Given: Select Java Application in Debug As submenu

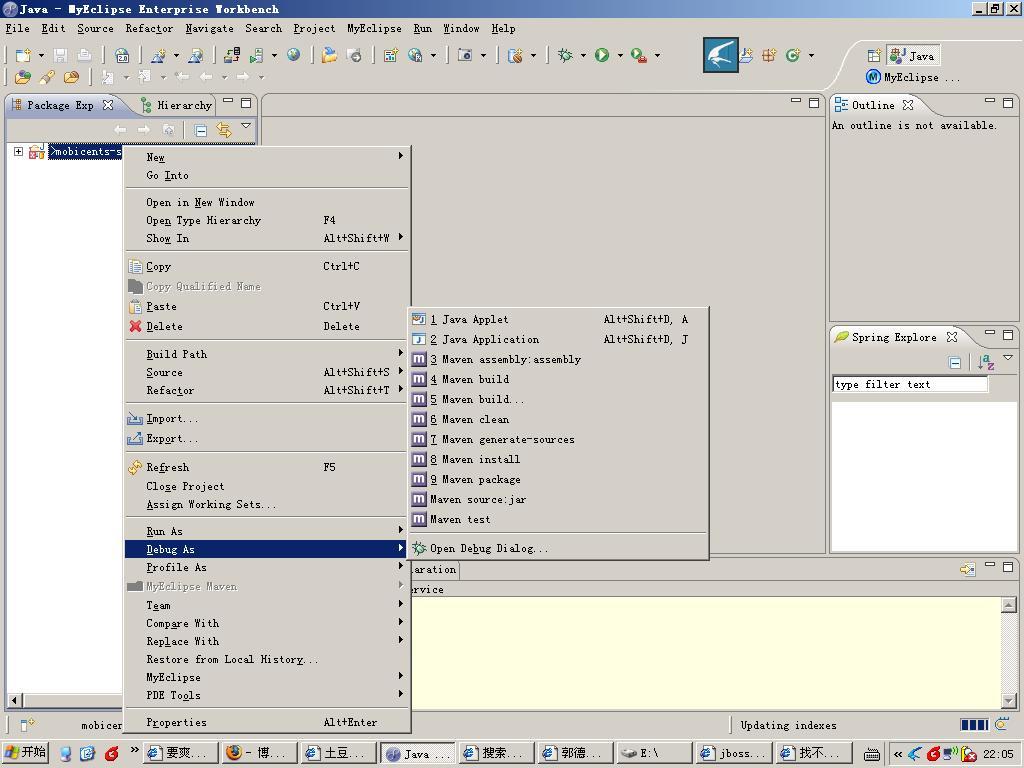Looking at the screenshot, I should pyautogui.click(x=485, y=339).
